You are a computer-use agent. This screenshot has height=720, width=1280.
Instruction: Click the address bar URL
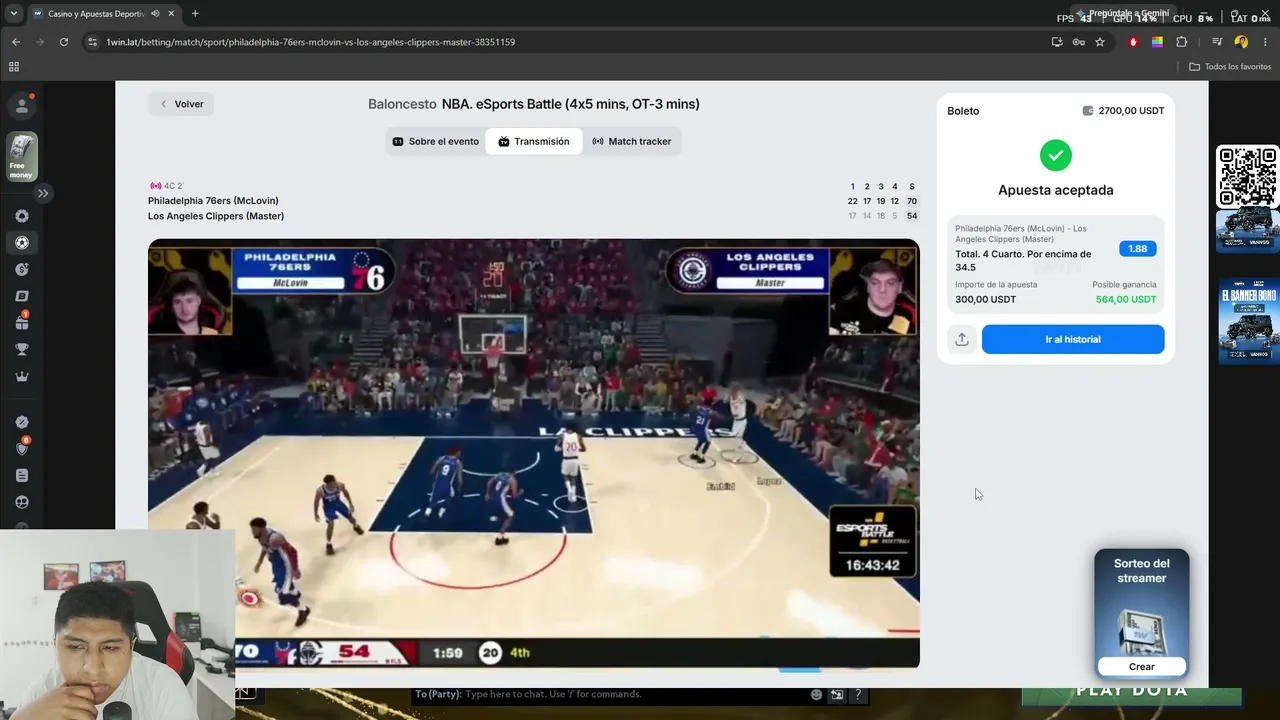(x=311, y=42)
